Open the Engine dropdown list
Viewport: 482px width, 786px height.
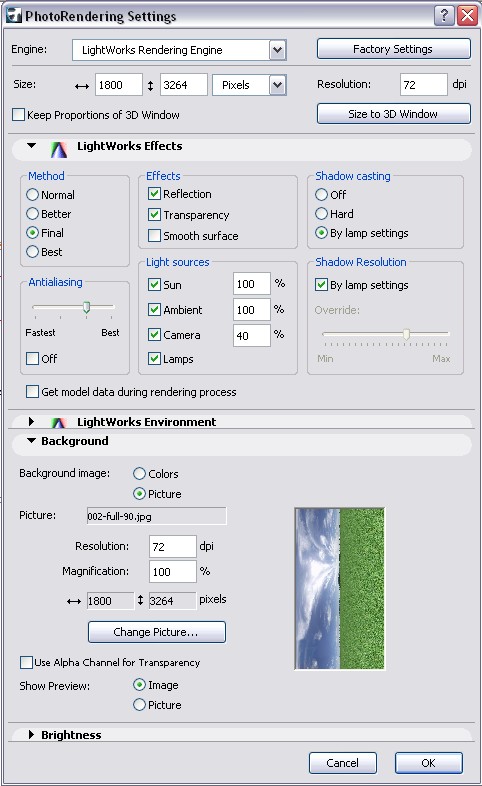pos(277,50)
